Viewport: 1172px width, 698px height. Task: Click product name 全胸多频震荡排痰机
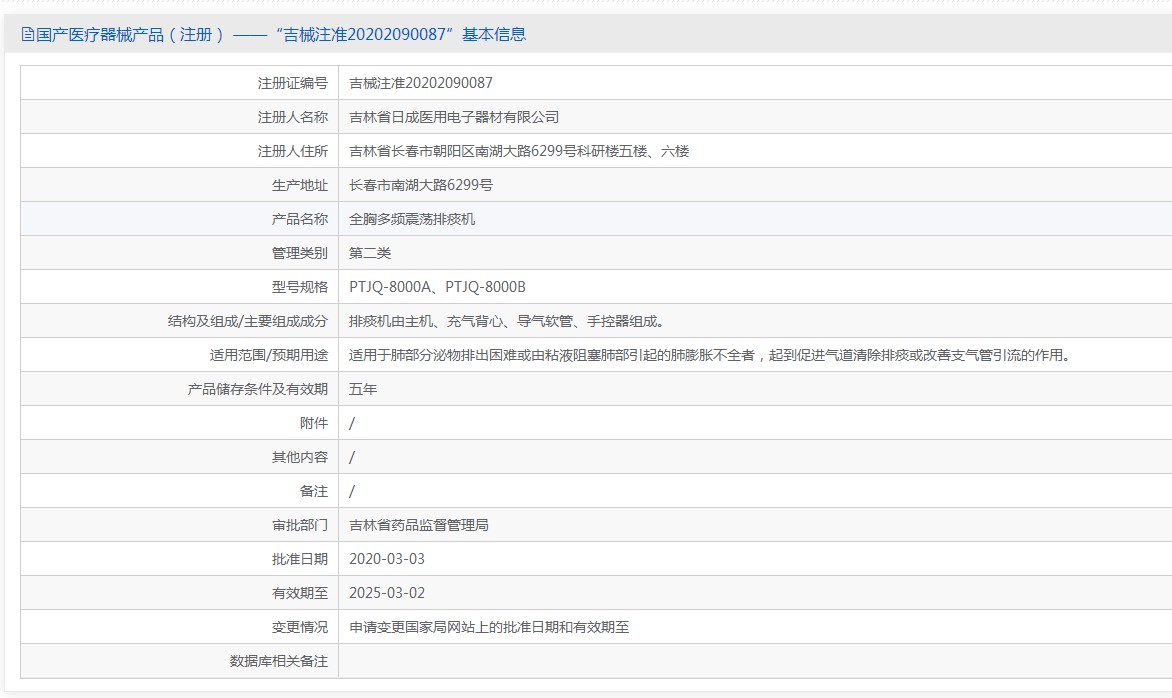click(x=412, y=219)
